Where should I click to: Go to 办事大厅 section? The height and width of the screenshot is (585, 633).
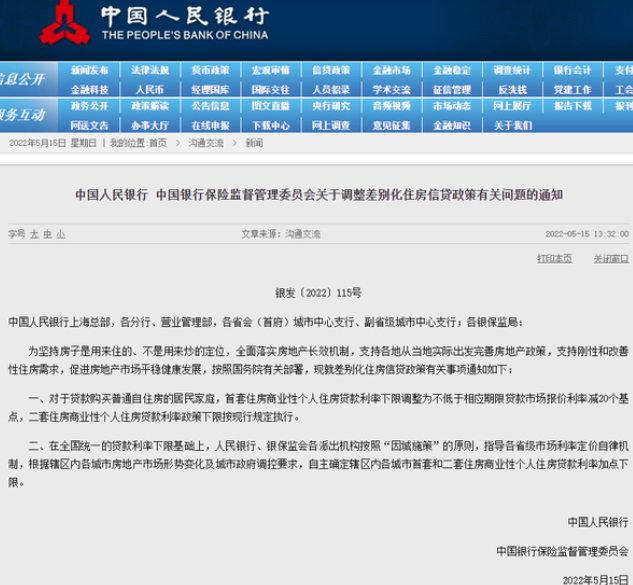click(x=150, y=126)
